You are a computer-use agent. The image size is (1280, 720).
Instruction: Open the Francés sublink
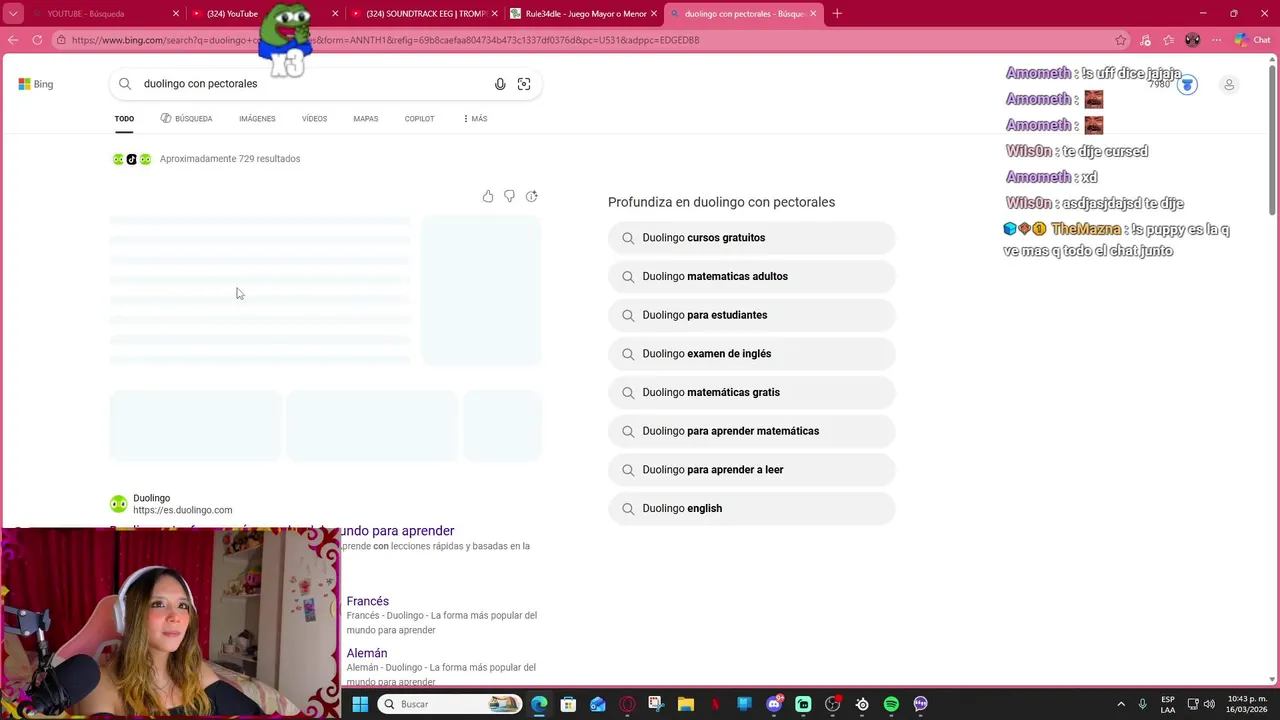click(x=367, y=601)
